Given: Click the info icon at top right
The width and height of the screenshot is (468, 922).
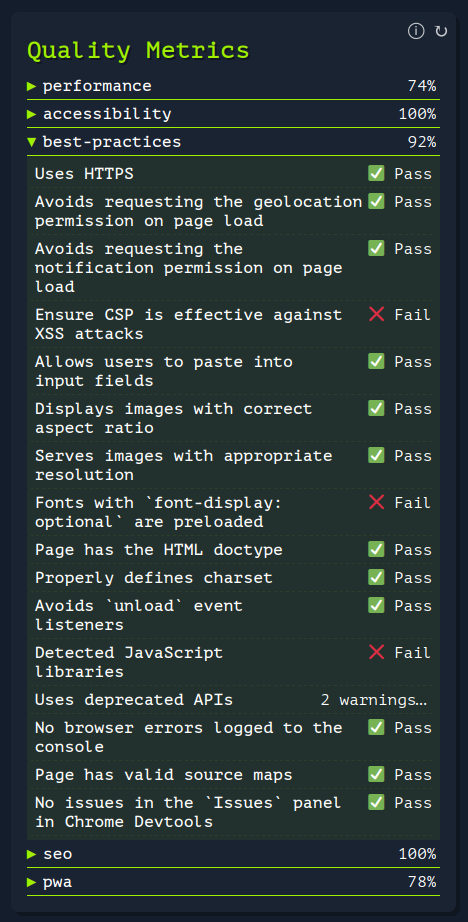Looking at the screenshot, I should [x=416, y=31].
